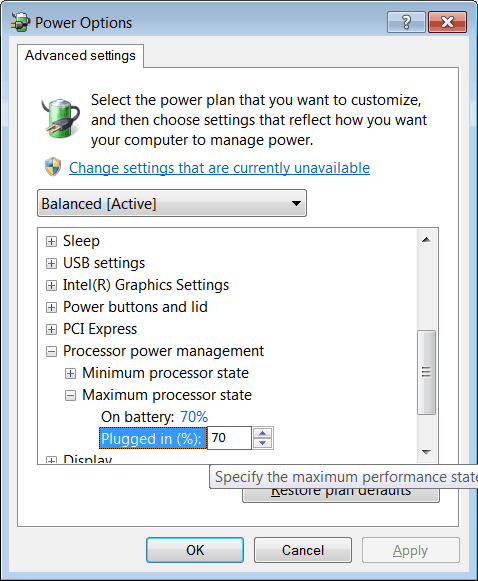The width and height of the screenshot is (478, 581).
Task: Click the On battery 70% value
Action: pos(194,417)
